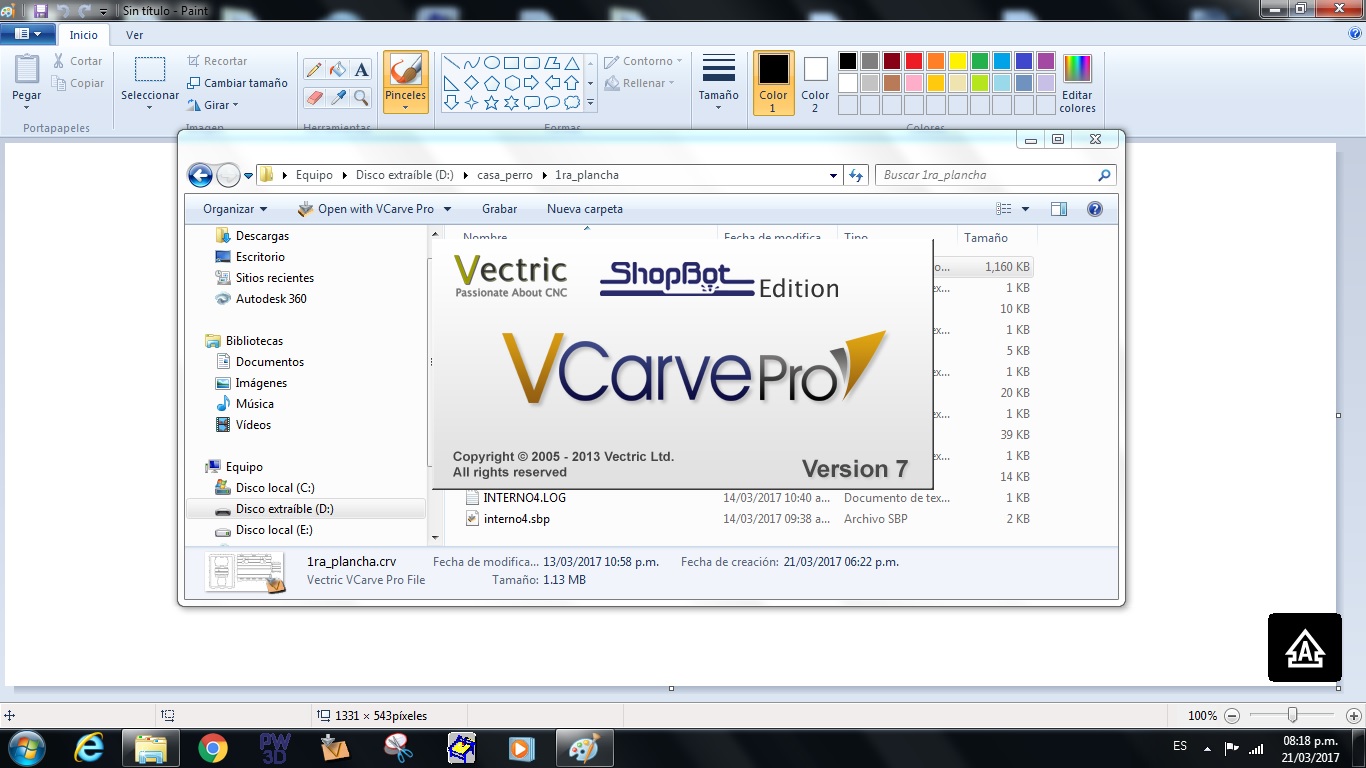Image resolution: width=1366 pixels, height=768 pixels.
Task: Click the zoom in plus button
Action: click(1353, 716)
